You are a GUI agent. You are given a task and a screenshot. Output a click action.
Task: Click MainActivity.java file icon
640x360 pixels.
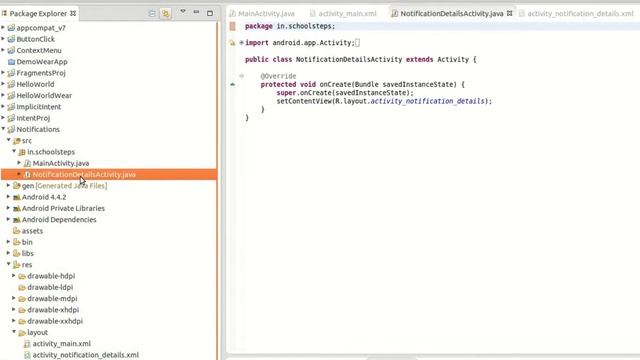(x=27, y=163)
